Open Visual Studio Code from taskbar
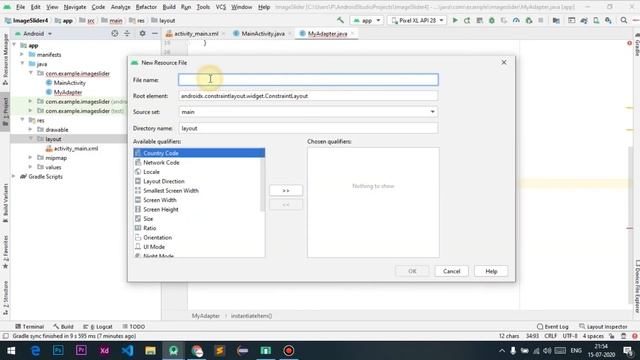 127,351
